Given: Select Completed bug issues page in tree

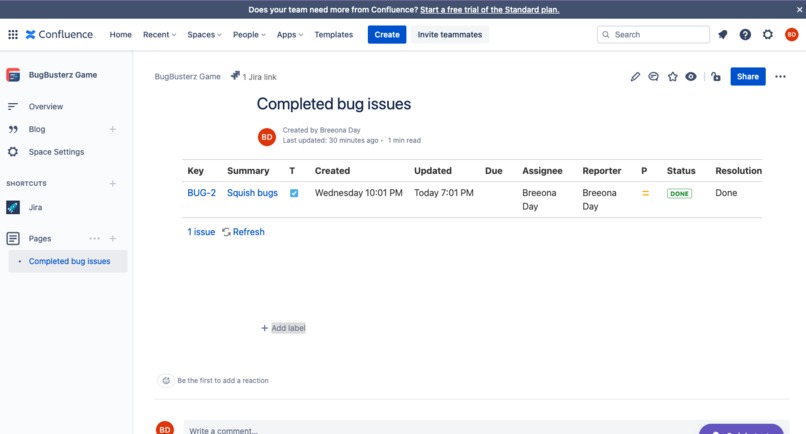Looking at the screenshot, I should point(69,261).
